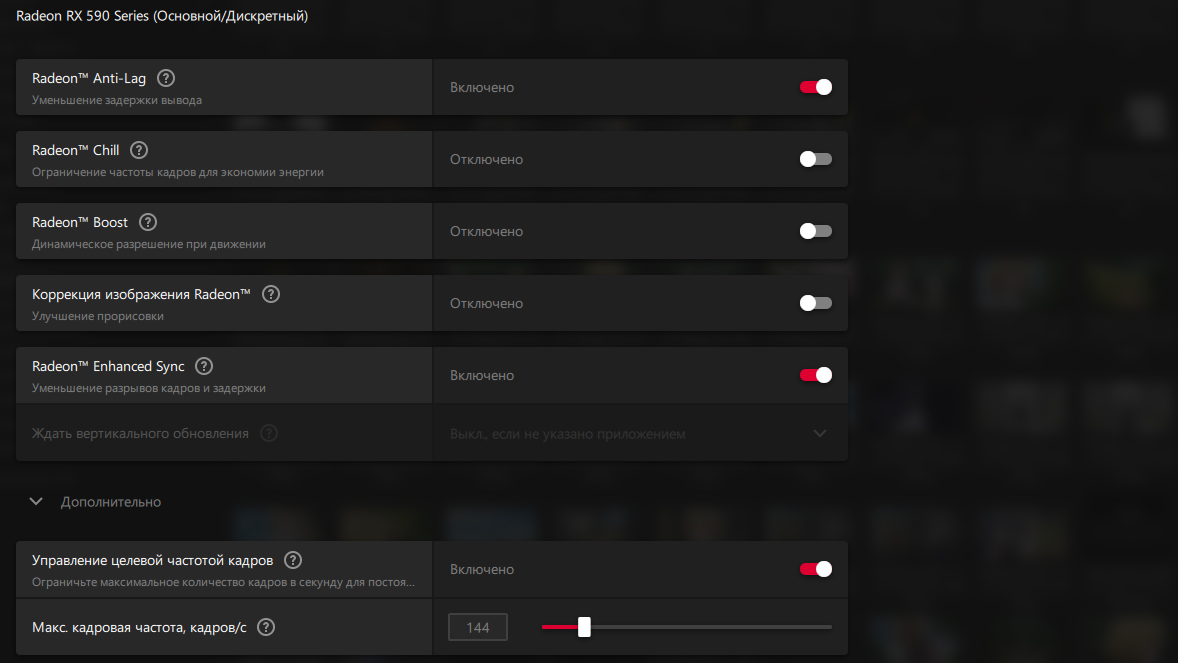Click the max frame rate 144 field
The image size is (1178, 663).
point(478,627)
